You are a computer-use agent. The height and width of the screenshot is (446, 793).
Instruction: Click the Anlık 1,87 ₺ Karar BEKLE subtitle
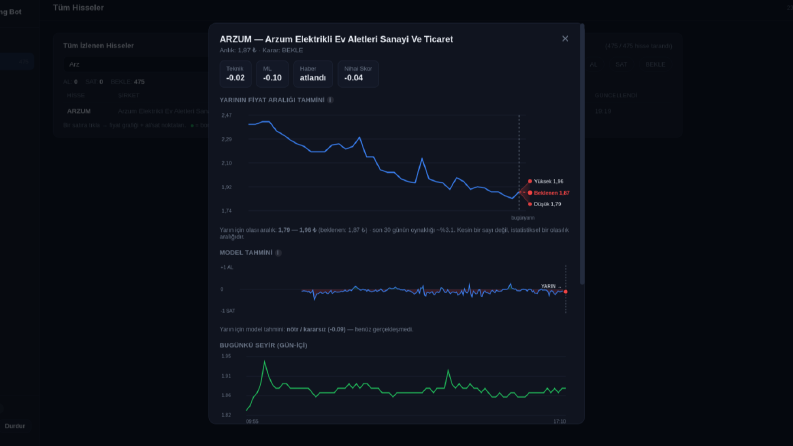click(x=261, y=51)
